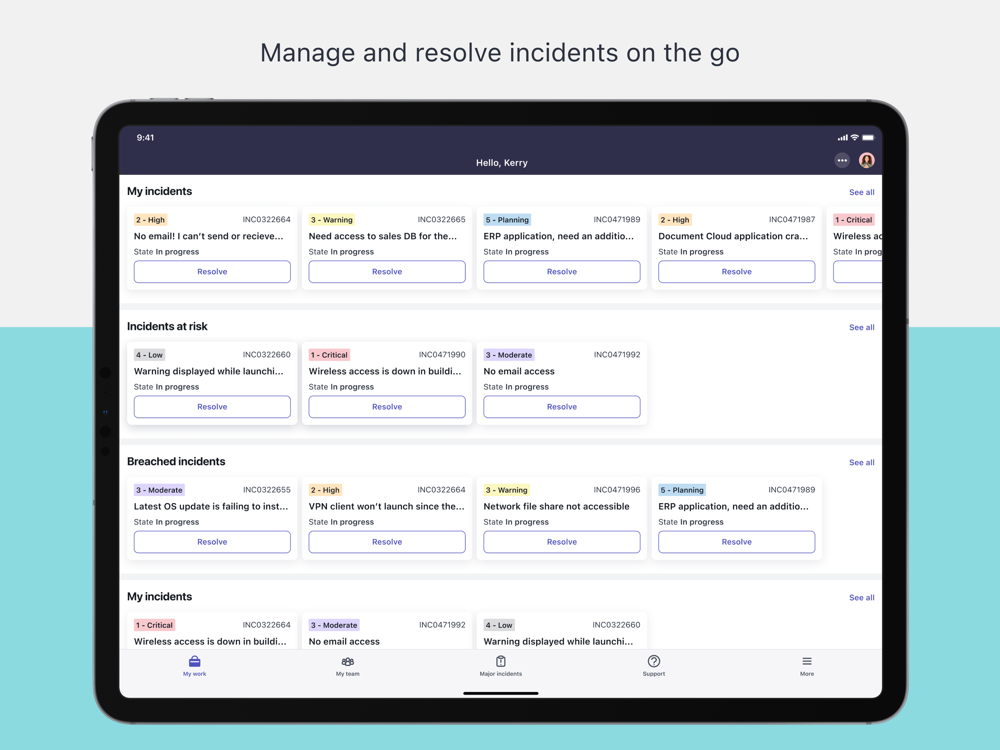Open 'Latest OS update is failing to inst...' title

(x=211, y=506)
